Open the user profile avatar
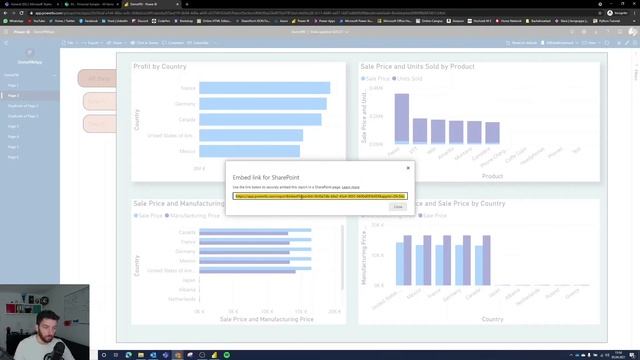The image size is (640, 360). (632, 32)
